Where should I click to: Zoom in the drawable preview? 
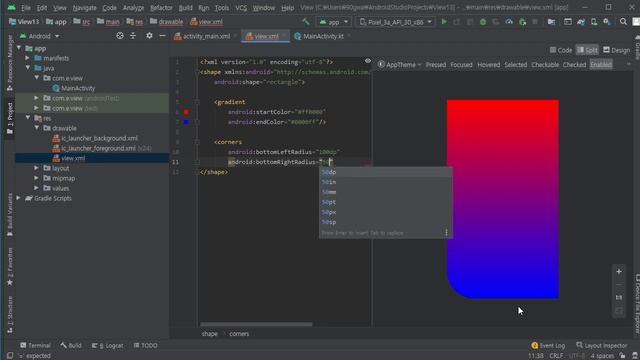pos(619,271)
